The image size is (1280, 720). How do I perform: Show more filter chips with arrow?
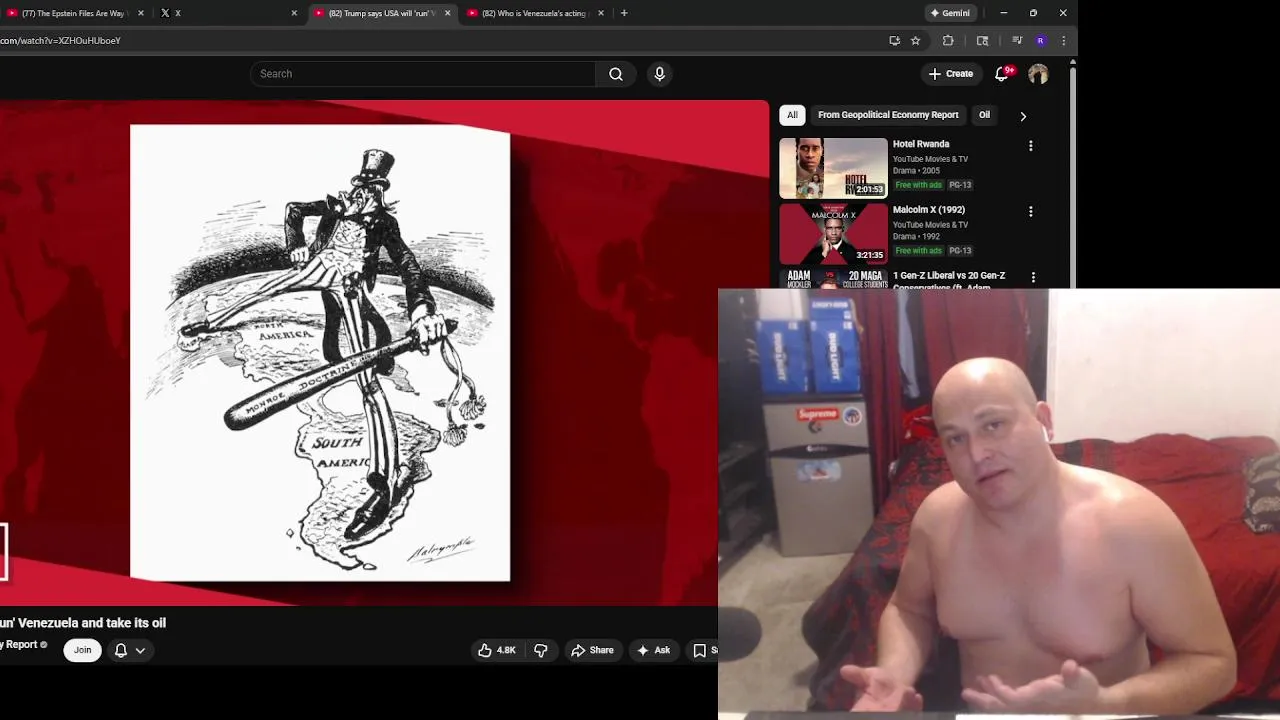point(1023,116)
